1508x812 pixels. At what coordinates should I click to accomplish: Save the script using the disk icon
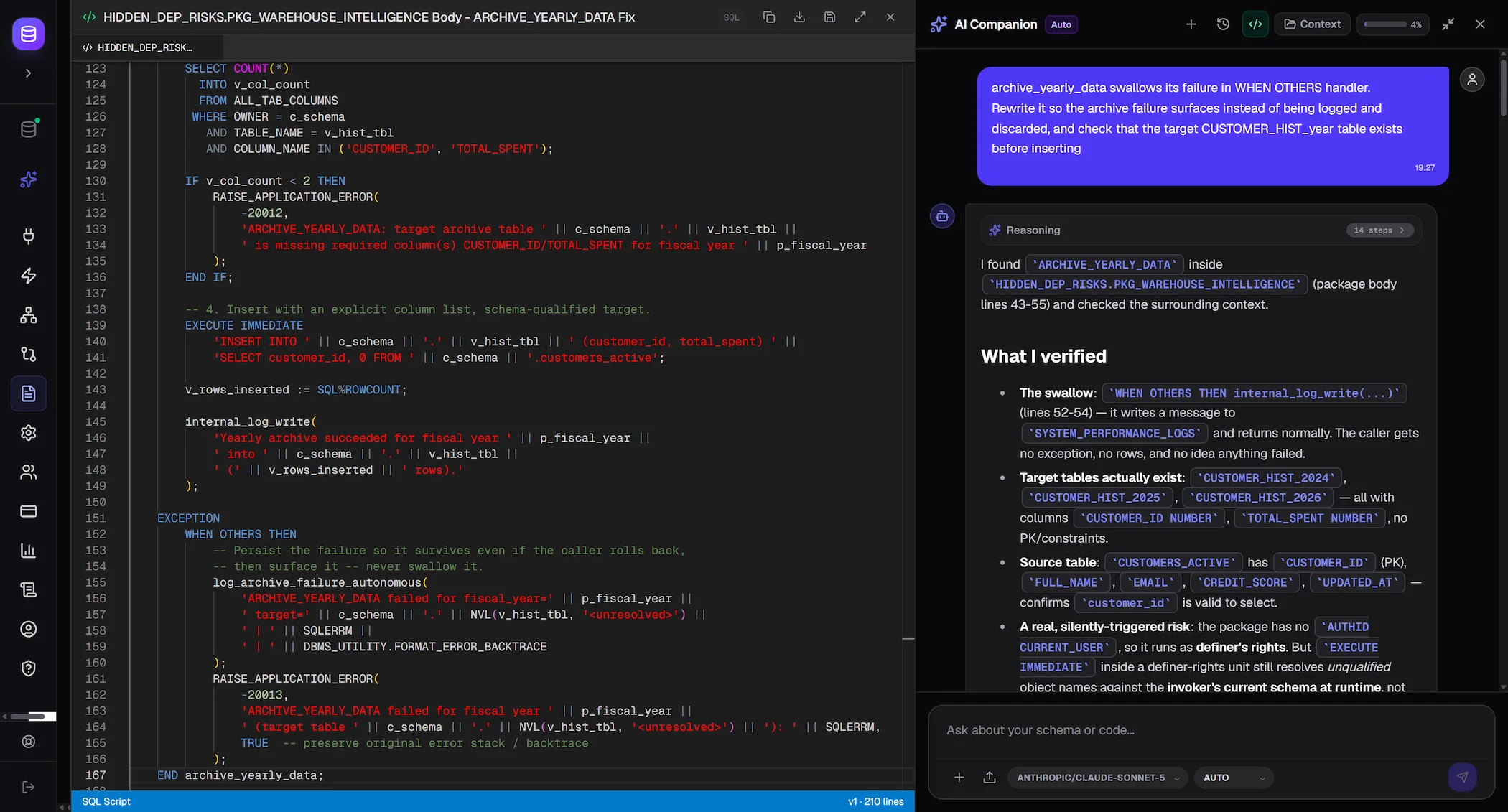[x=829, y=17]
